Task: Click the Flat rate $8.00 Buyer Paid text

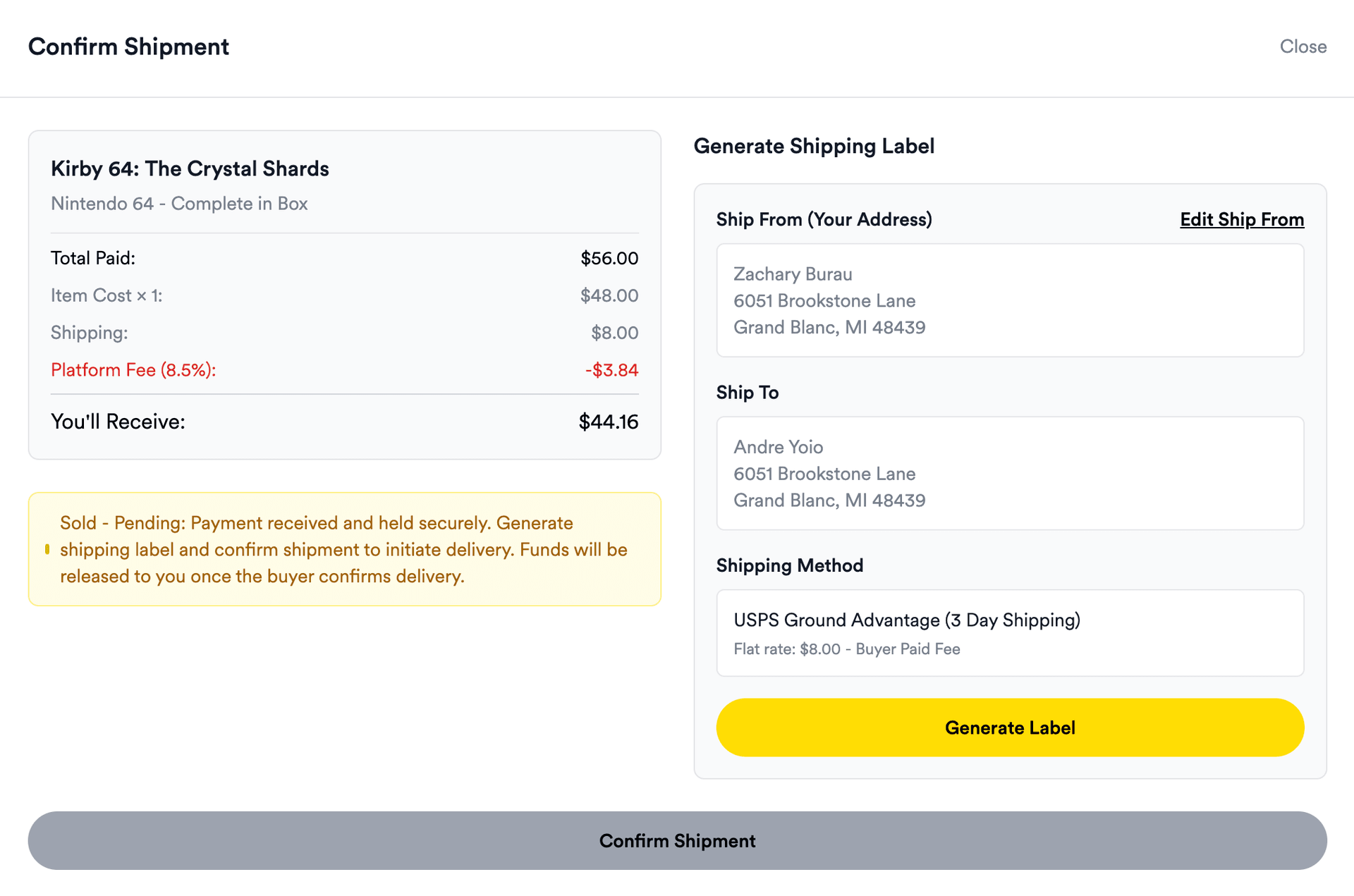Action: tap(846, 649)
